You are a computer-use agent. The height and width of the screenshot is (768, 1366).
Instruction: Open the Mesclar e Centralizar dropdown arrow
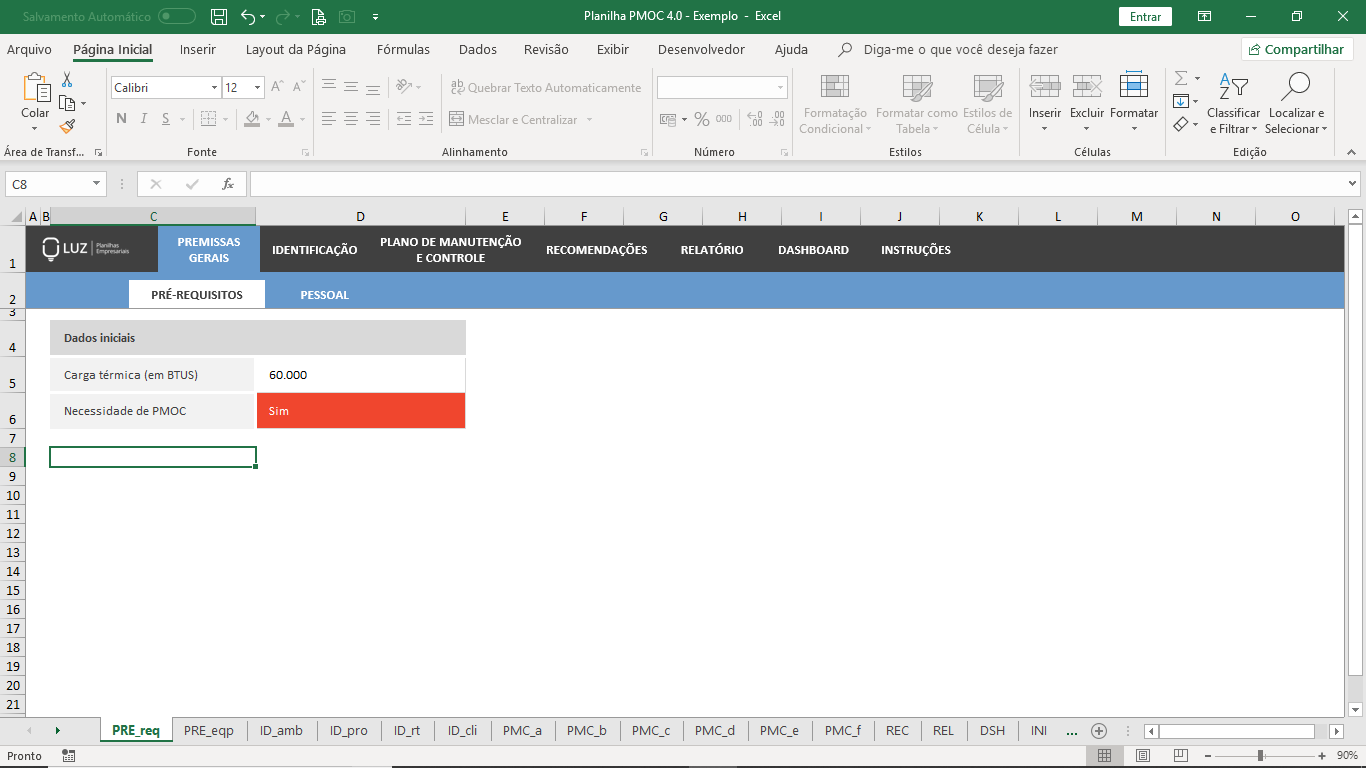pos(590,120)
